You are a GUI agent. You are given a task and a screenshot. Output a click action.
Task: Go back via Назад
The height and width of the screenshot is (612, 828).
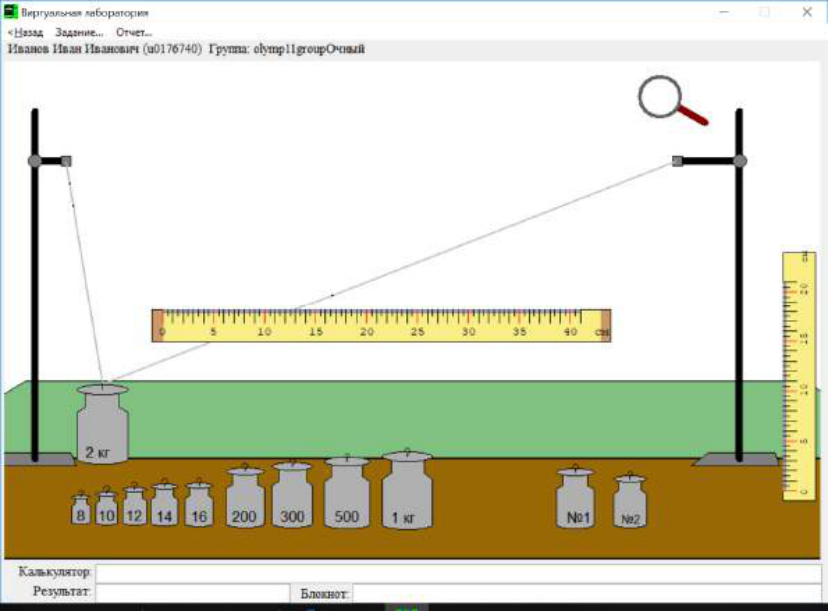[x=25, y=32]
